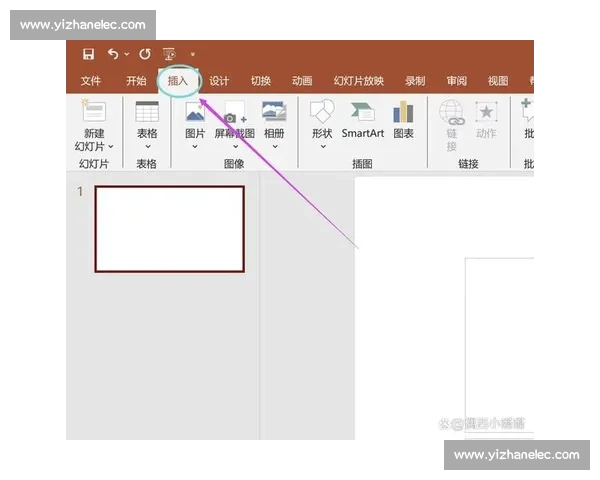600x480 pixels.
Task: Expand the undo history dropdown arrow
Action: click(125, 54)
